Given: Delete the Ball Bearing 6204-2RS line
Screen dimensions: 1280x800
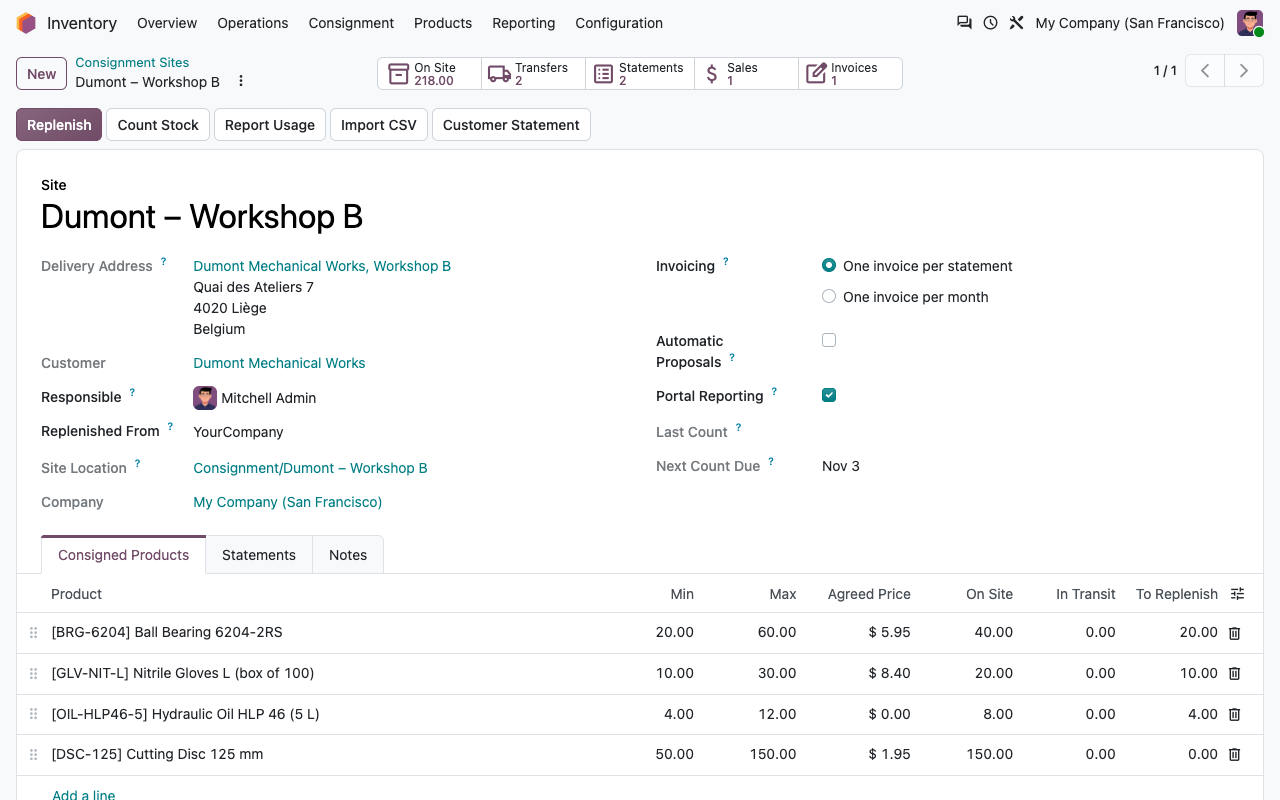Looking at the screenshot, I should (1234, 633).
